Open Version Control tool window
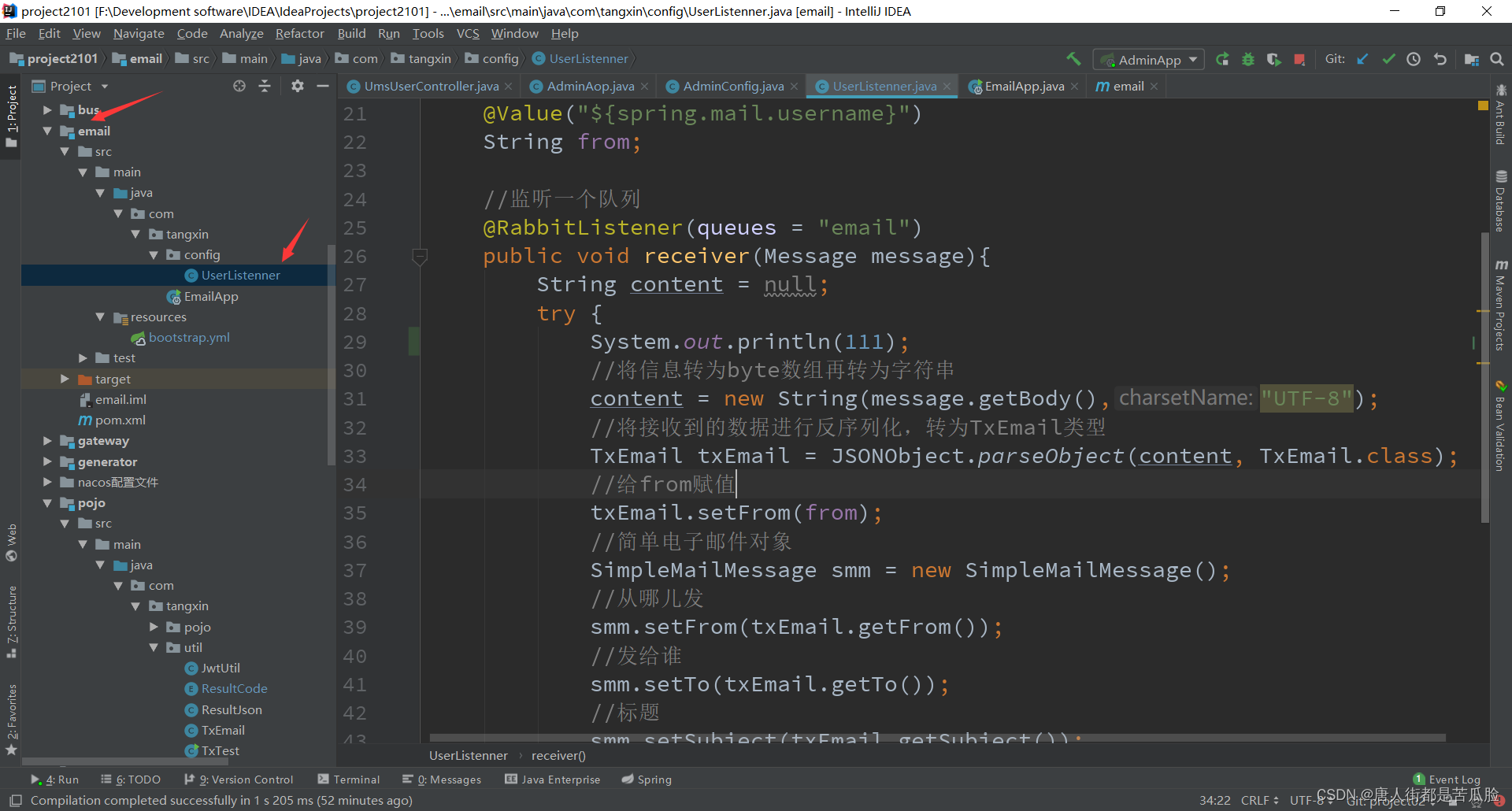The image size is (1512, 811). tap(239, 780)
